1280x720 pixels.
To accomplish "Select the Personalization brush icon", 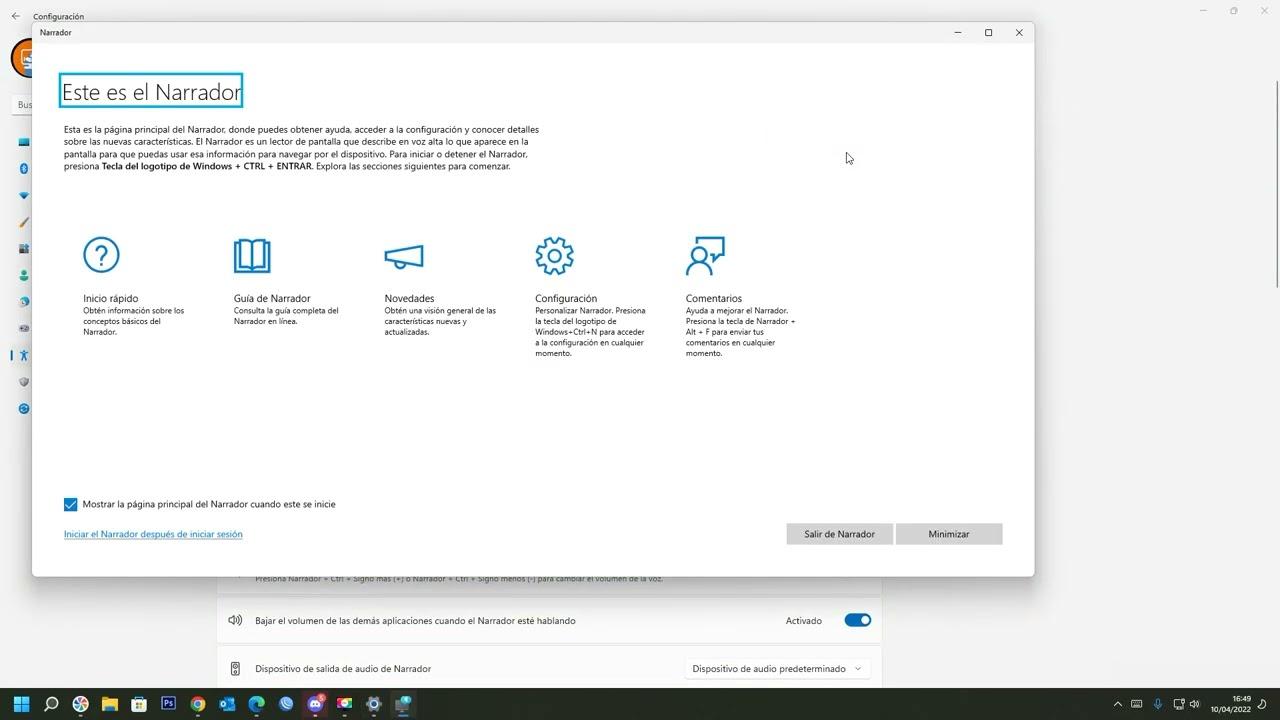I will pyautogui.click(x=23, y=222).
